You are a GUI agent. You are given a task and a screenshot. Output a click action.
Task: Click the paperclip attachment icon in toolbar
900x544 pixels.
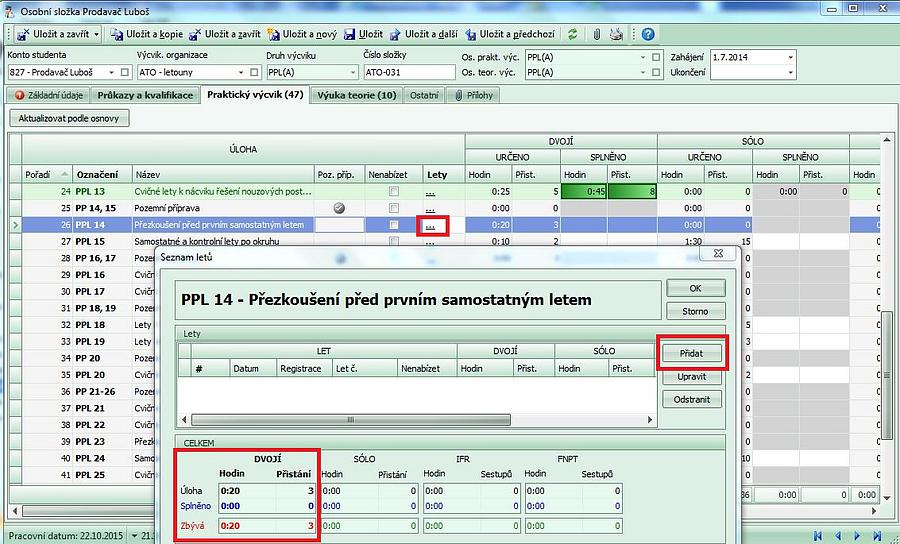click(x=597, y=34)
